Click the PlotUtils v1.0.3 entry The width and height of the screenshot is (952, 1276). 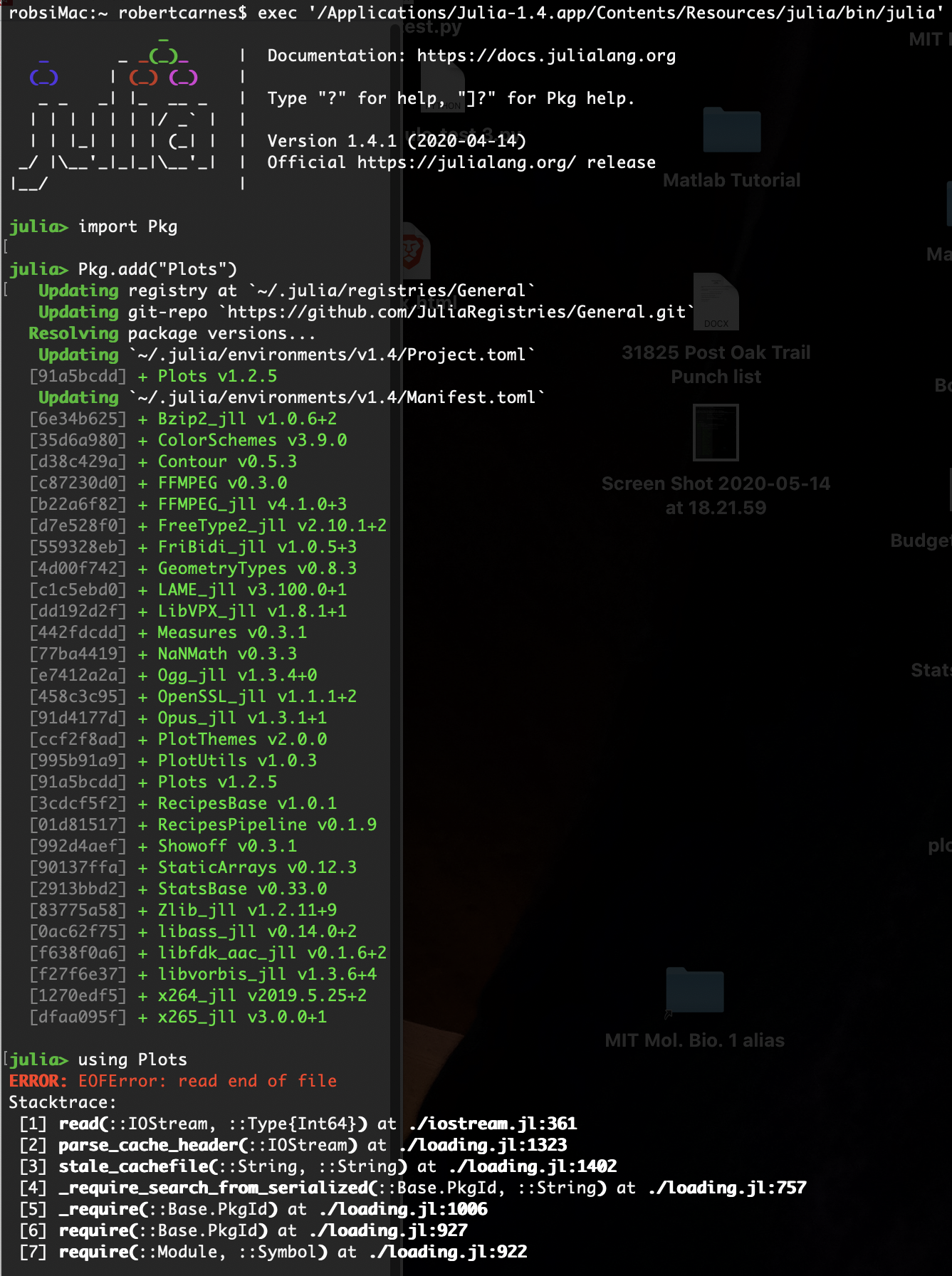pyautogui.click(x=237, y=760)
